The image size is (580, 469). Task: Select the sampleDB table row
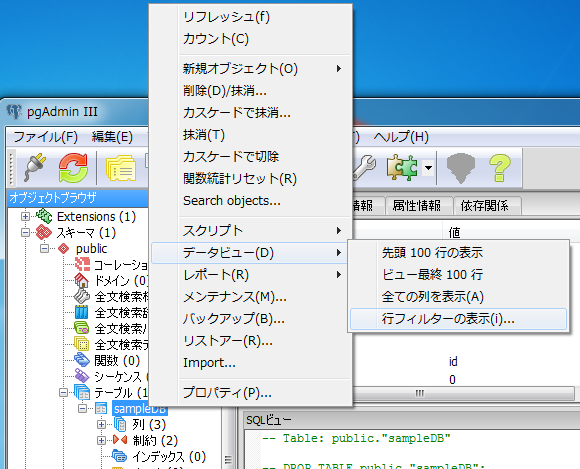click(x=140, y=409)
